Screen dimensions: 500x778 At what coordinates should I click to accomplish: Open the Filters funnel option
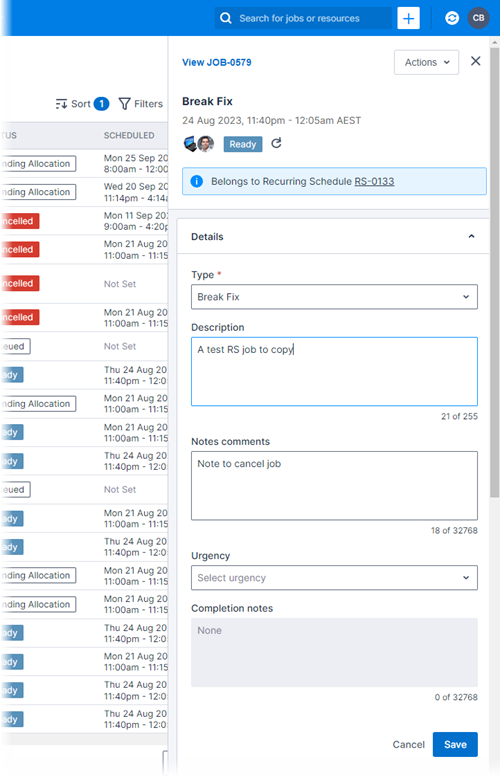click(x=141, y=104)
